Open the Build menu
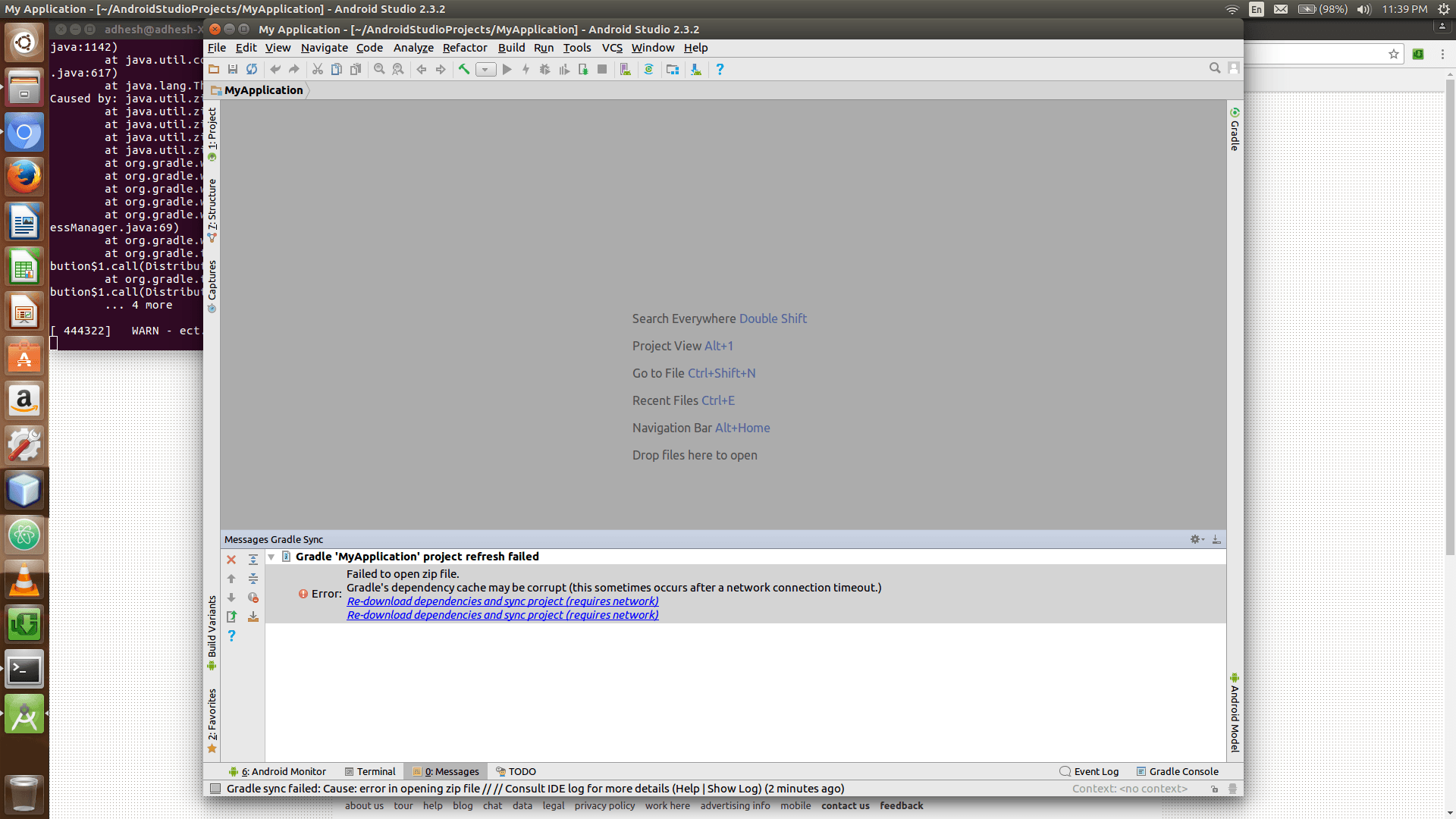1456x819 pixels. click(510, 47)
